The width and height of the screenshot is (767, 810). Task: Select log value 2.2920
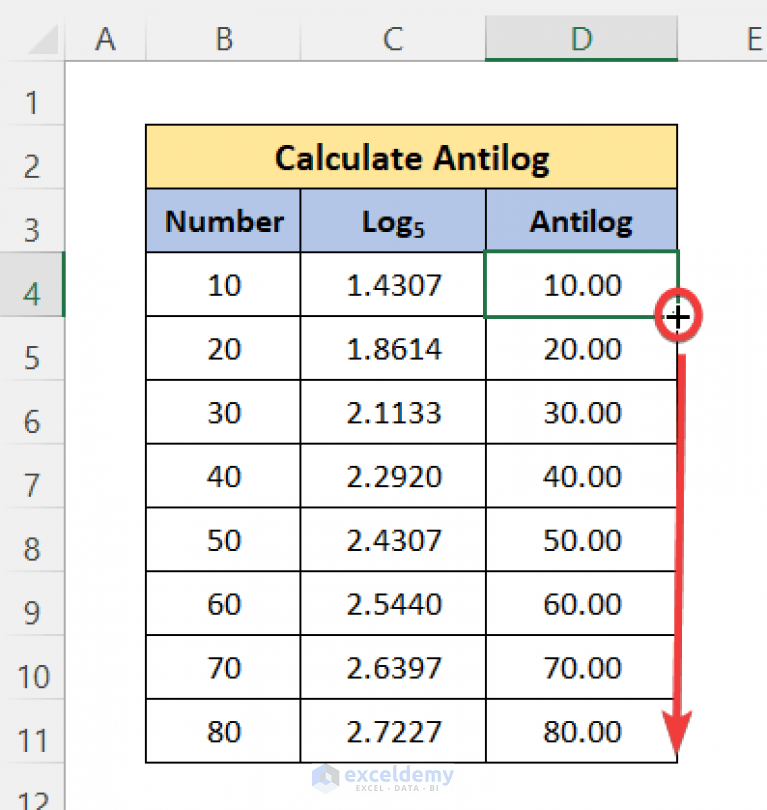(393, 476)
